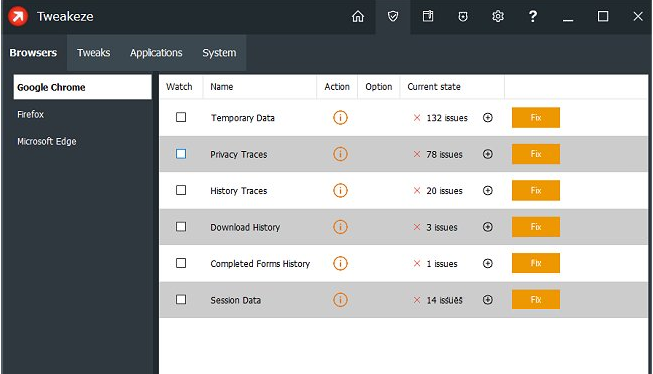The height and width of the screenshot is (374, 653).
Task: Switch to the Tweaks tab
Action: [94, 53]
